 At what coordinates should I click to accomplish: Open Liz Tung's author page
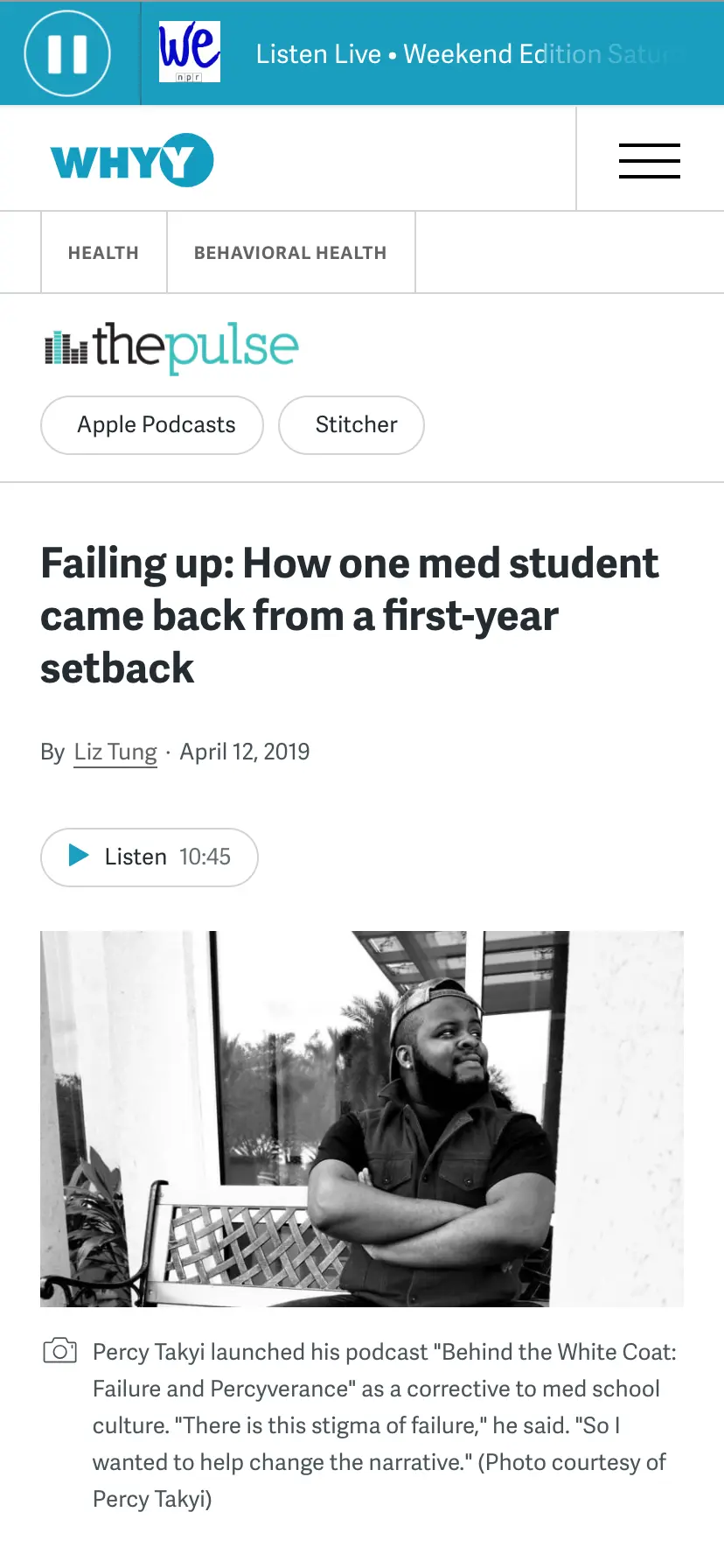pos(115,751)
